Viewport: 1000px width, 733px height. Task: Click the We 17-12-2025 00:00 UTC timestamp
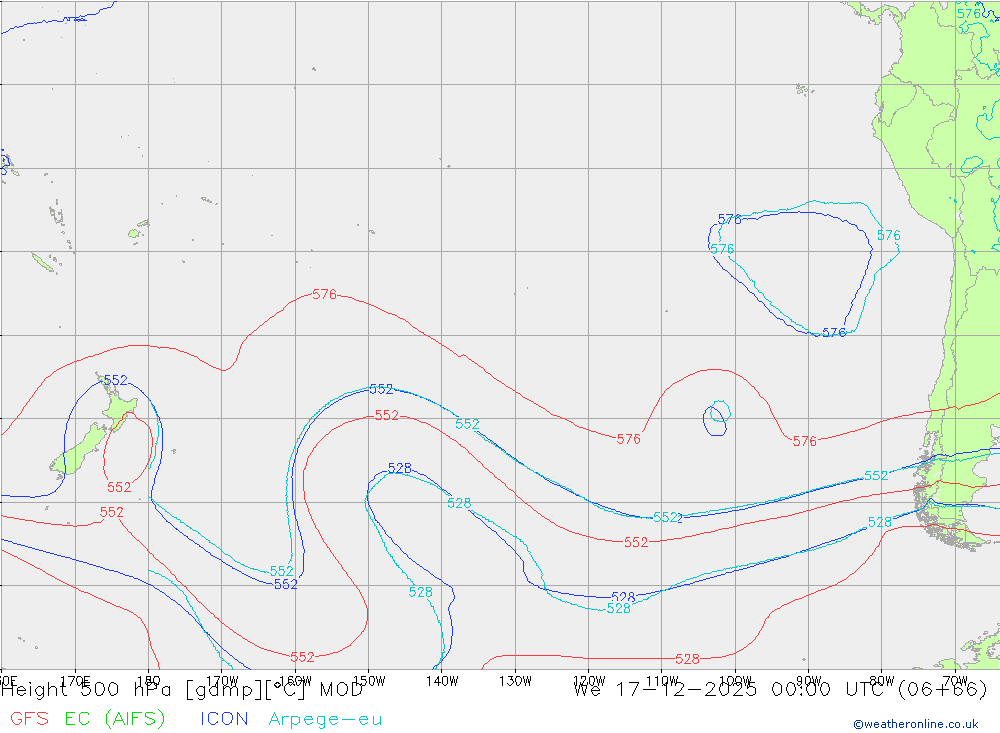tap(780, 690)
